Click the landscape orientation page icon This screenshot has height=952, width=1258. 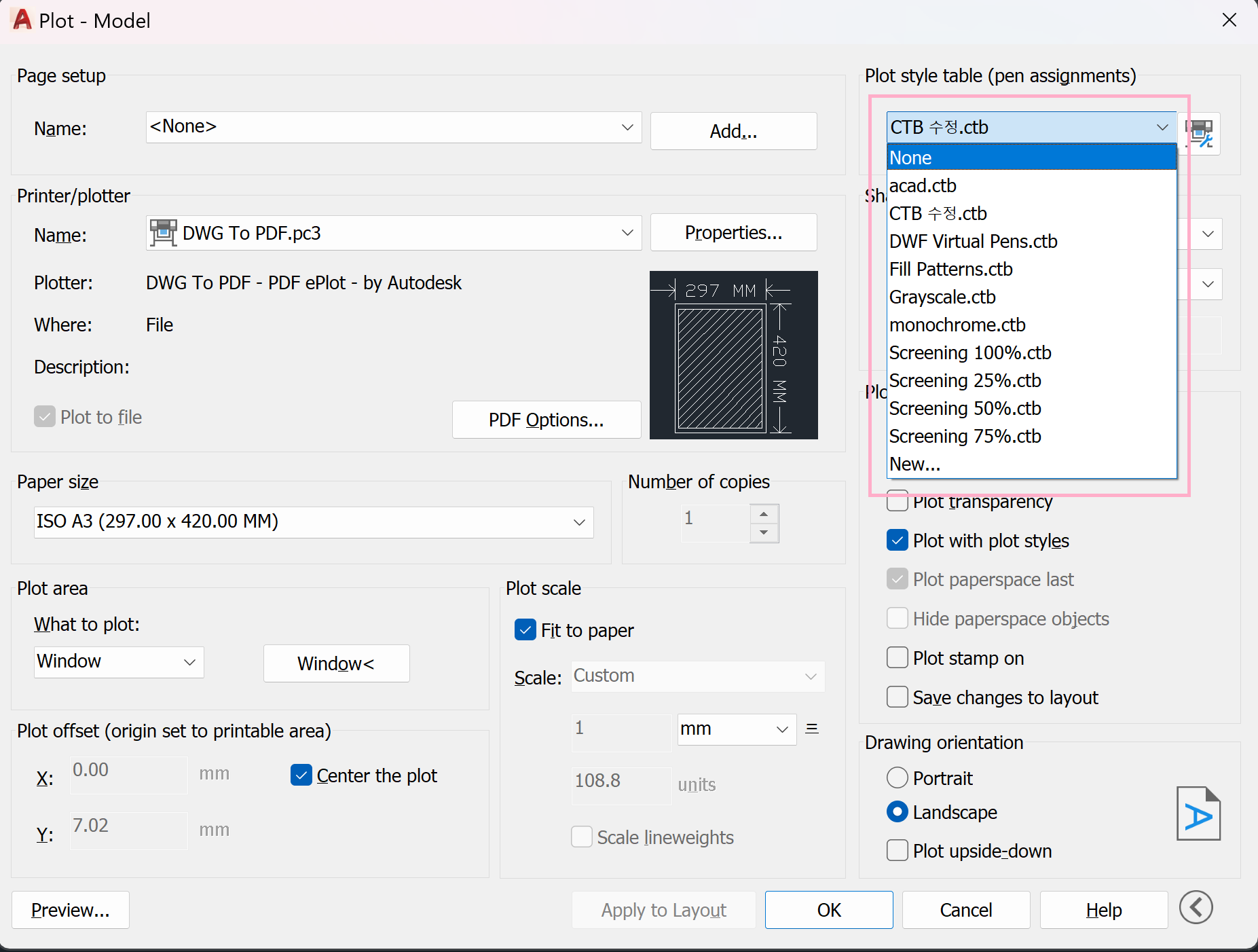[x=1198, y=813]
